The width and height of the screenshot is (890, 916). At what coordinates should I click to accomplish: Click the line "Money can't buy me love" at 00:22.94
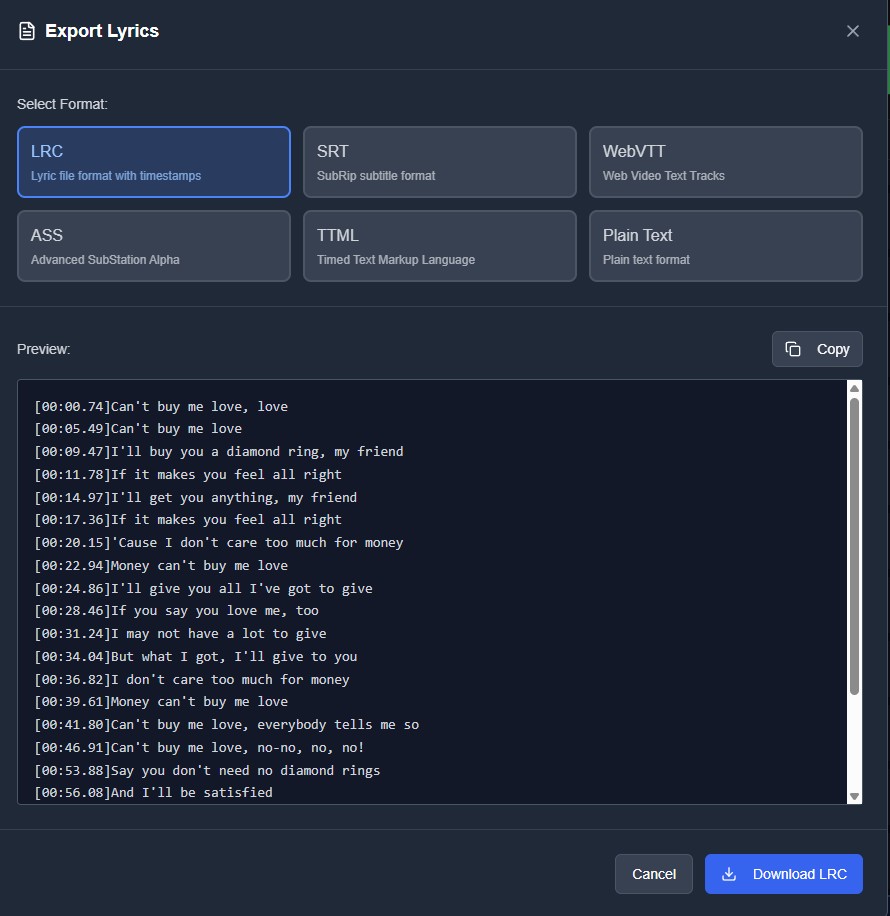[x=161, y=565]
